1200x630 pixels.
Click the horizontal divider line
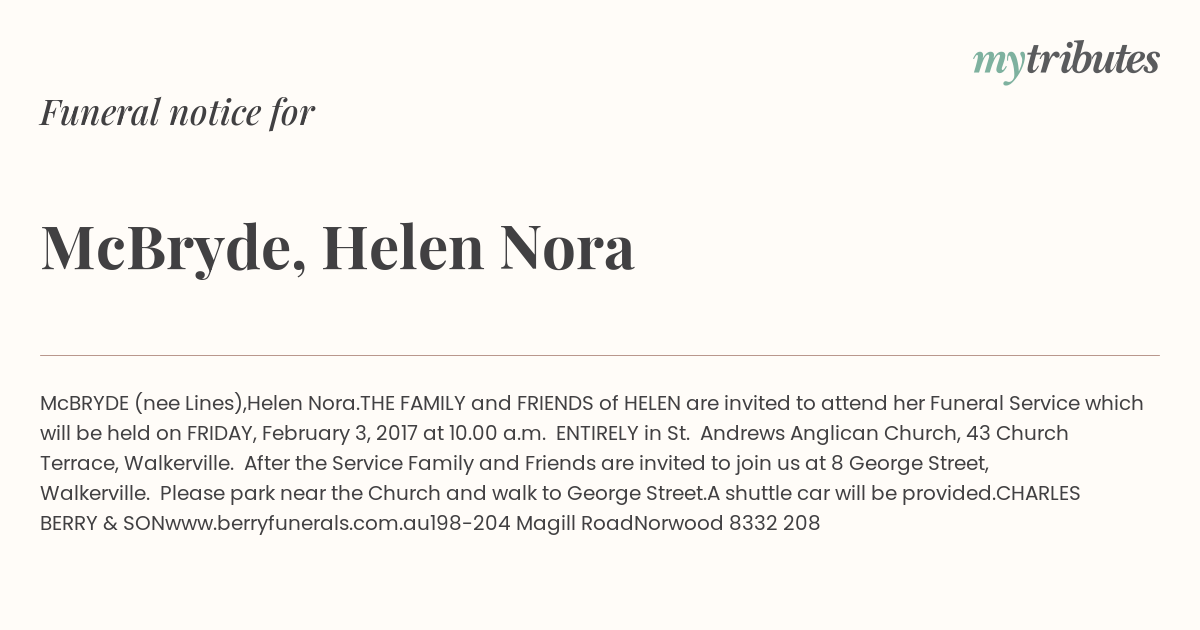(600, 355)
